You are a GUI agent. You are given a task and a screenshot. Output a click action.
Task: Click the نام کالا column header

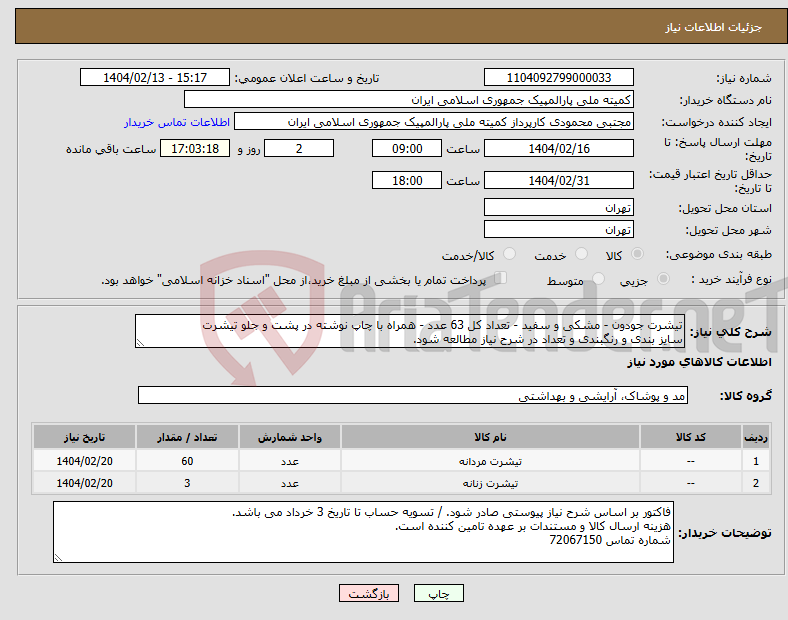[x=490, y=437]
